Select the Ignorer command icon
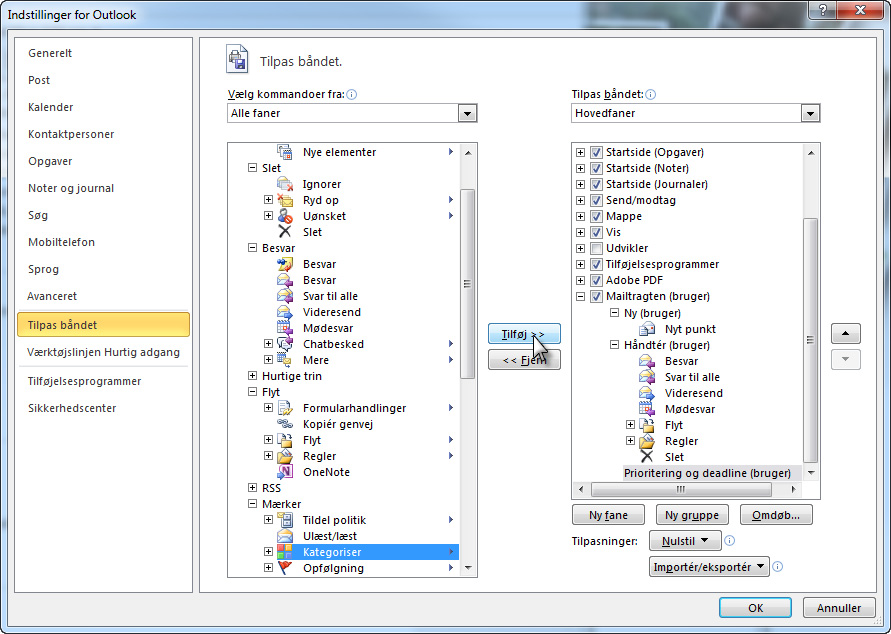891x634 pixels. click(x=285, y=184)
